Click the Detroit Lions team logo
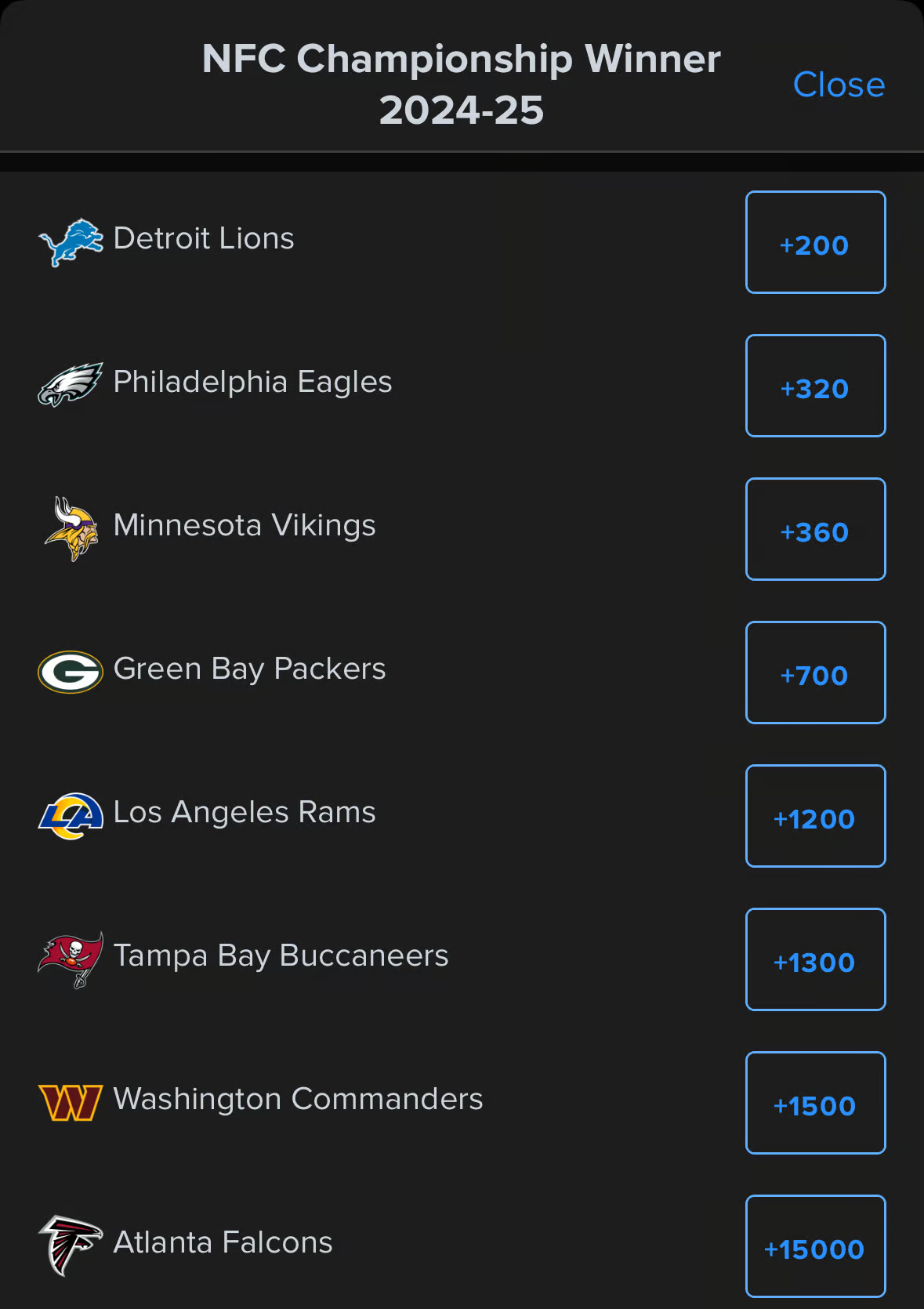Screen dimensions: 924x1309 tap(71, 242)
